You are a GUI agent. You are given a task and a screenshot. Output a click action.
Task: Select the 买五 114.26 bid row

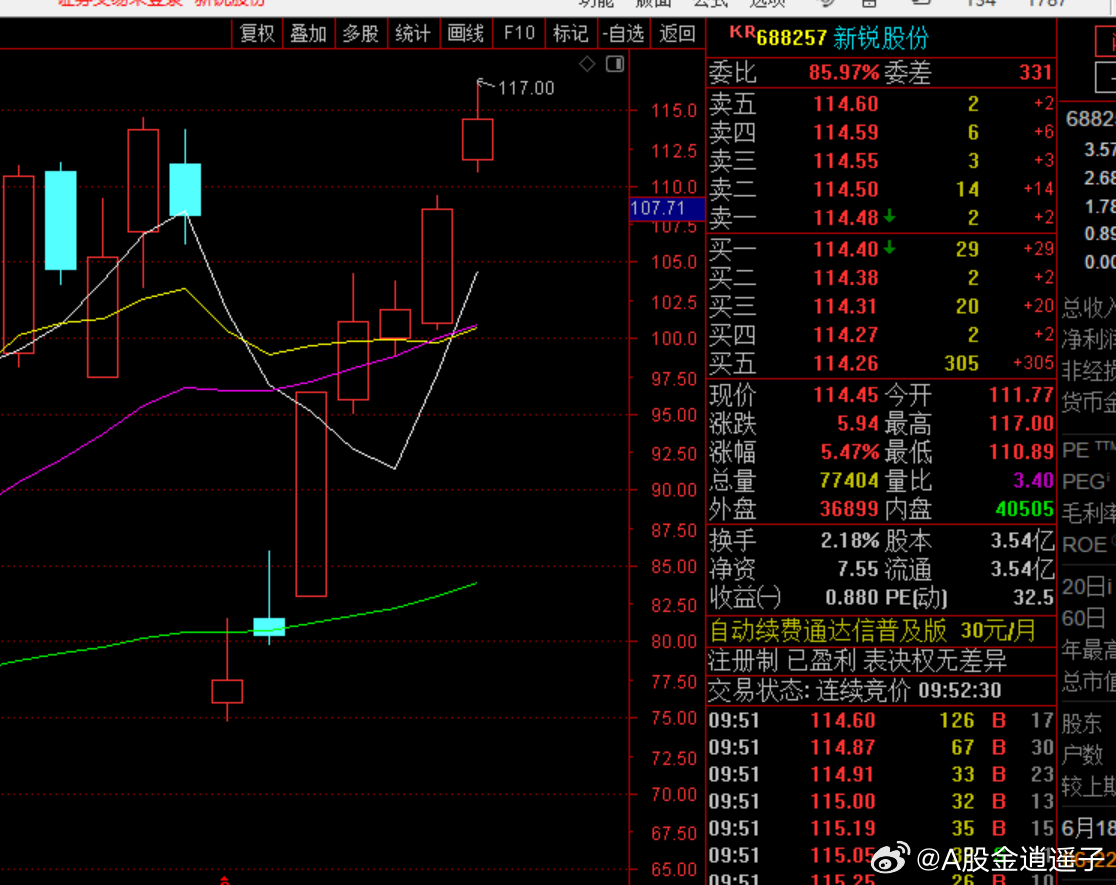click(881, 363)
